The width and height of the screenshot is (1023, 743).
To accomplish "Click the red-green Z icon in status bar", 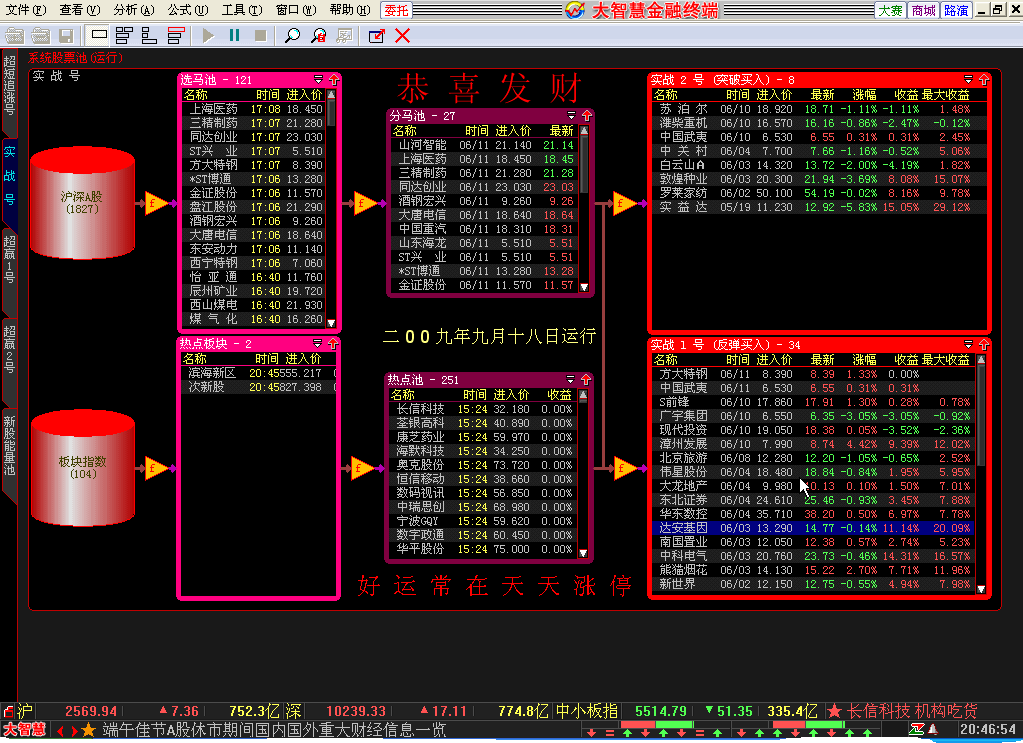I will coord(917,729).
